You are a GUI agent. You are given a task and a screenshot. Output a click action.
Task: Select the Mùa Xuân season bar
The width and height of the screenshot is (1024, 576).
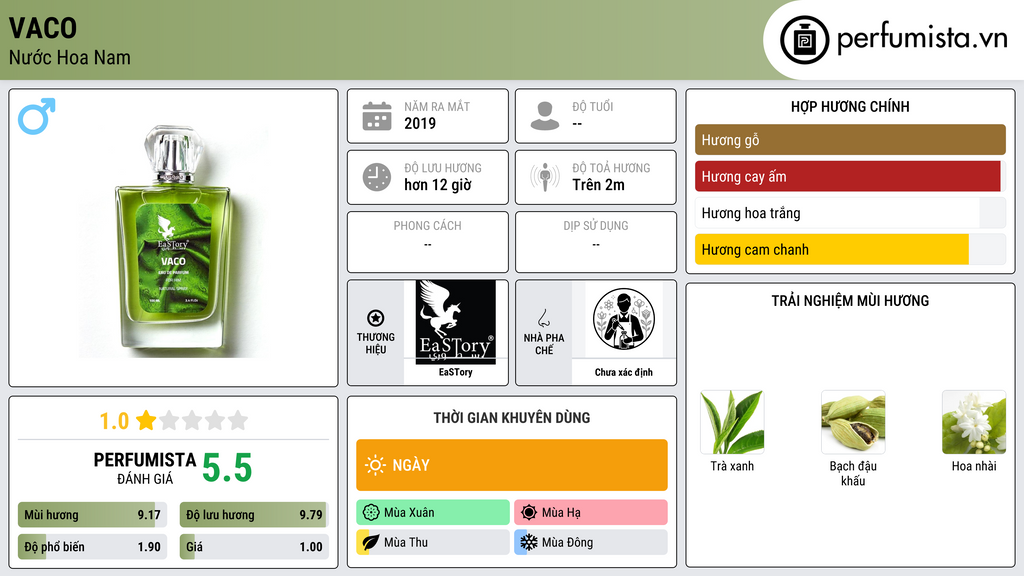pos(433,513)
